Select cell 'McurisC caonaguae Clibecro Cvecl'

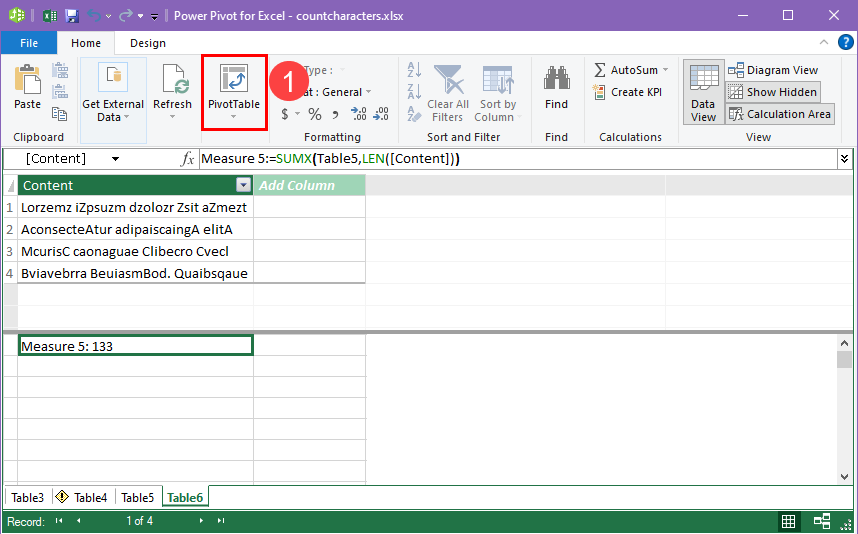(x=136, y=251)
